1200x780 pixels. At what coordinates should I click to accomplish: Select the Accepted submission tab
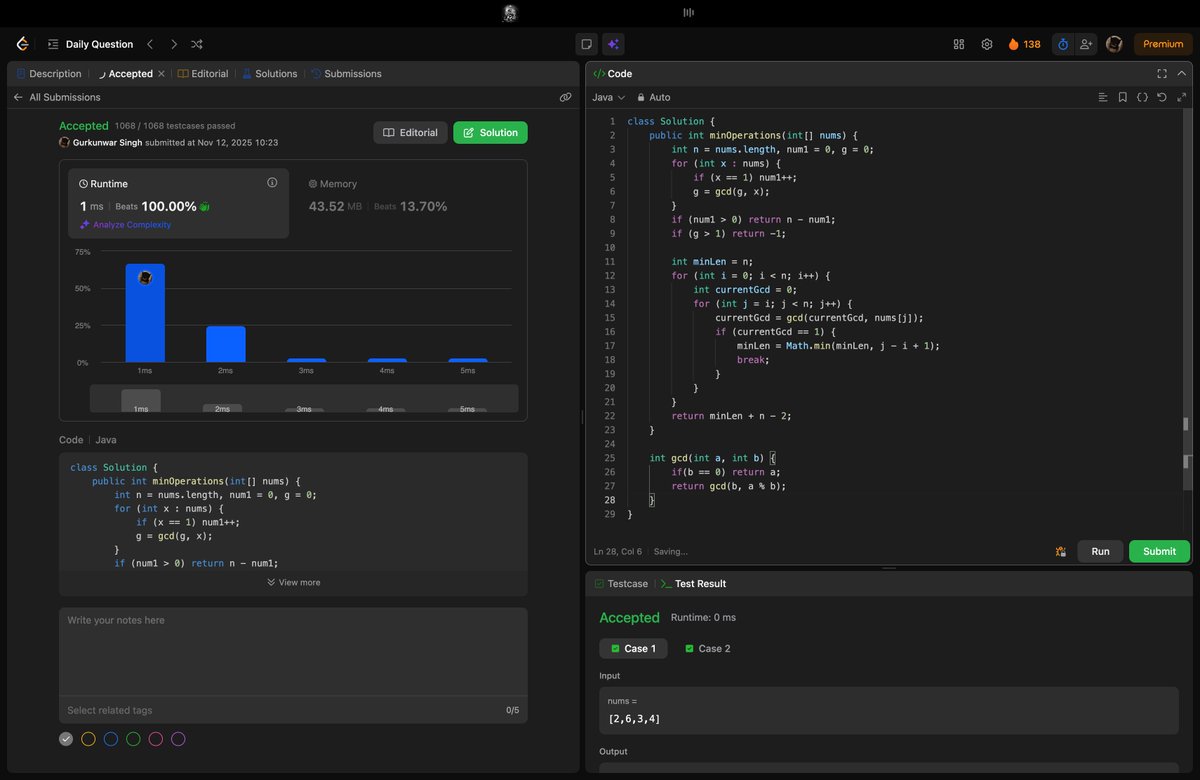point(125,74)
